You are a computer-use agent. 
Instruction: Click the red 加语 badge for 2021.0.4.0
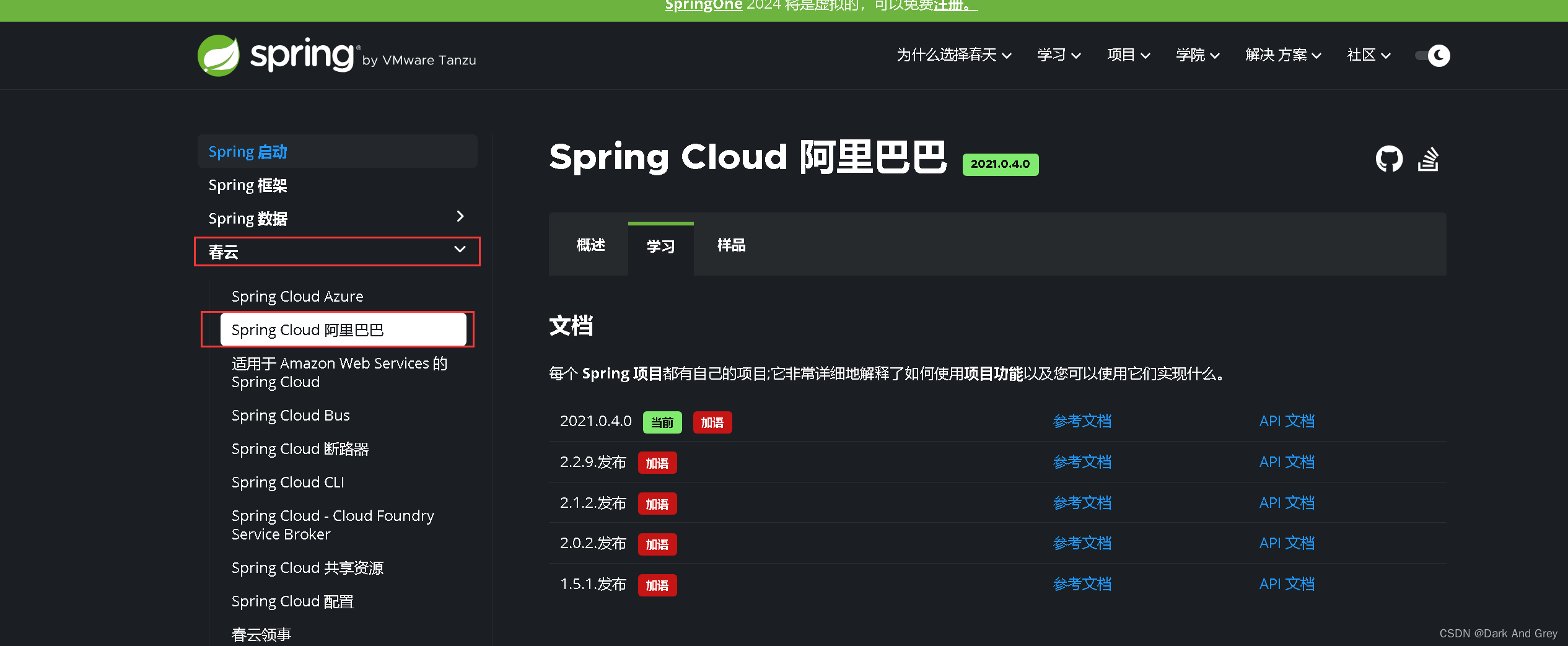point(712,422)
